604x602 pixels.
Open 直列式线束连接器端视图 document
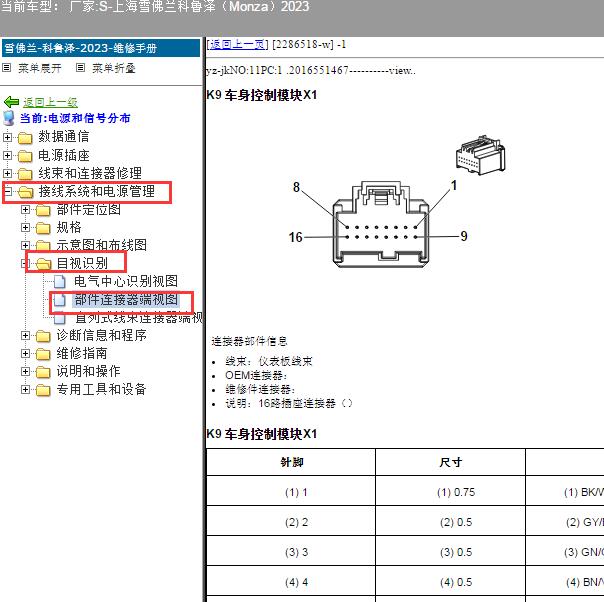(138, 318)
